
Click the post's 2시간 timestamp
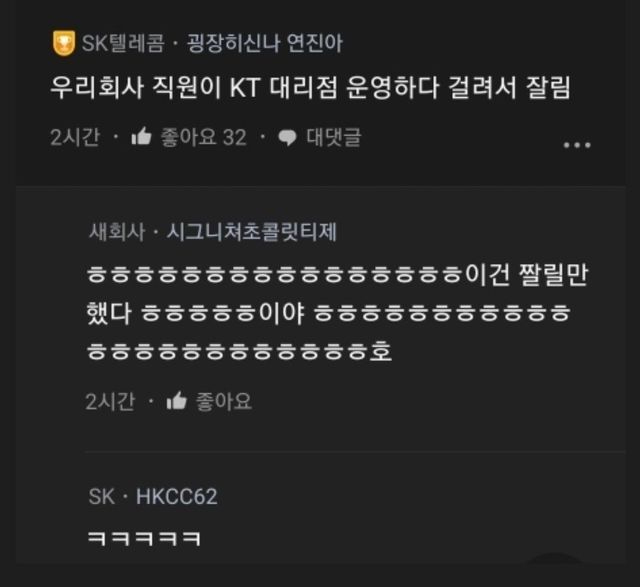[x=75, y=137]
